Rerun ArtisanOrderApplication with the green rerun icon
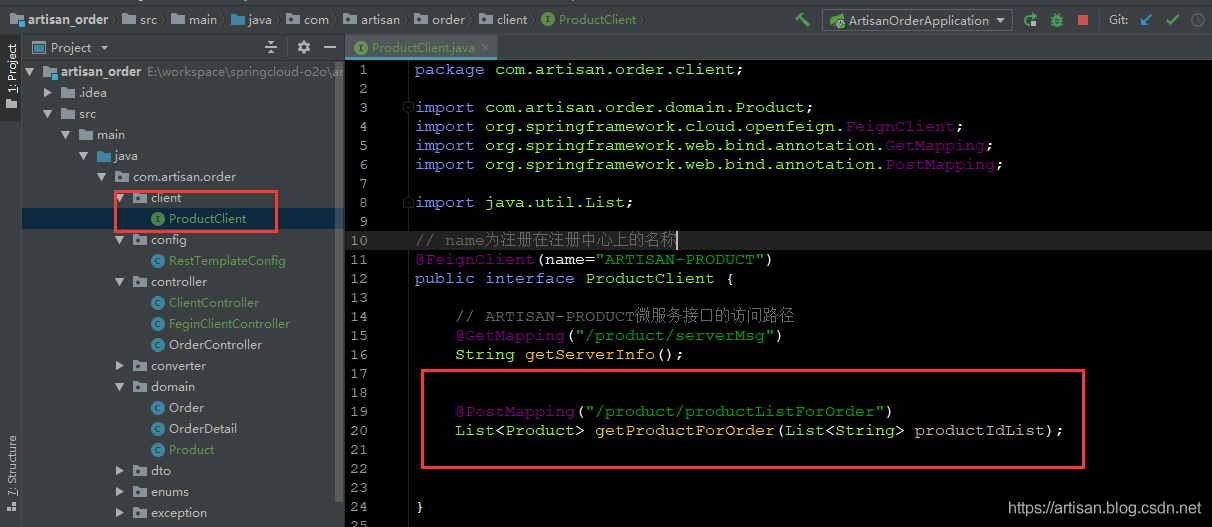Viewport: 1212px width, 527px height. click(x=1030, y=20)
